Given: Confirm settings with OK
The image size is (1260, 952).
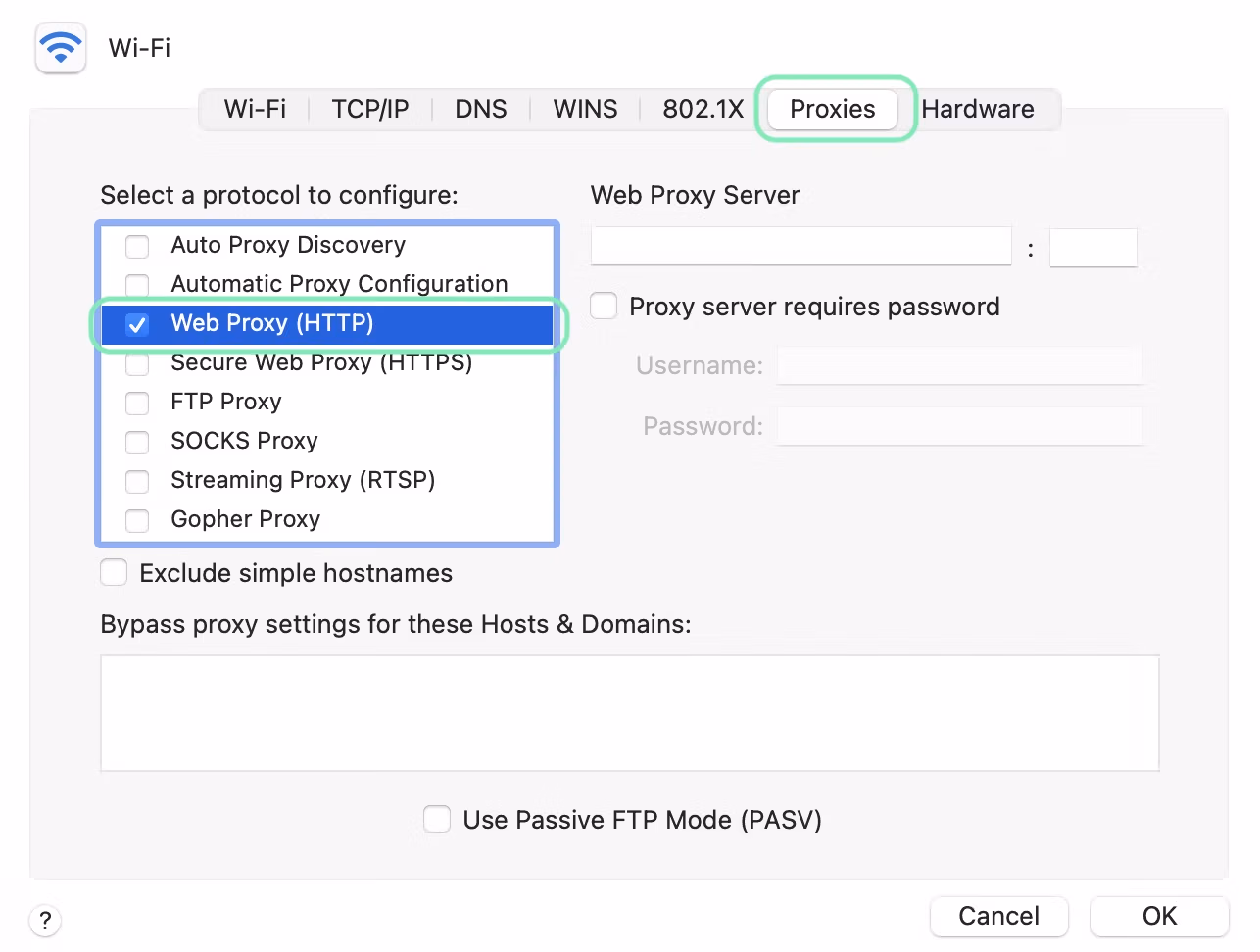Looking at the screenshot, I should pyautogui.click(x=1159, y=916).
